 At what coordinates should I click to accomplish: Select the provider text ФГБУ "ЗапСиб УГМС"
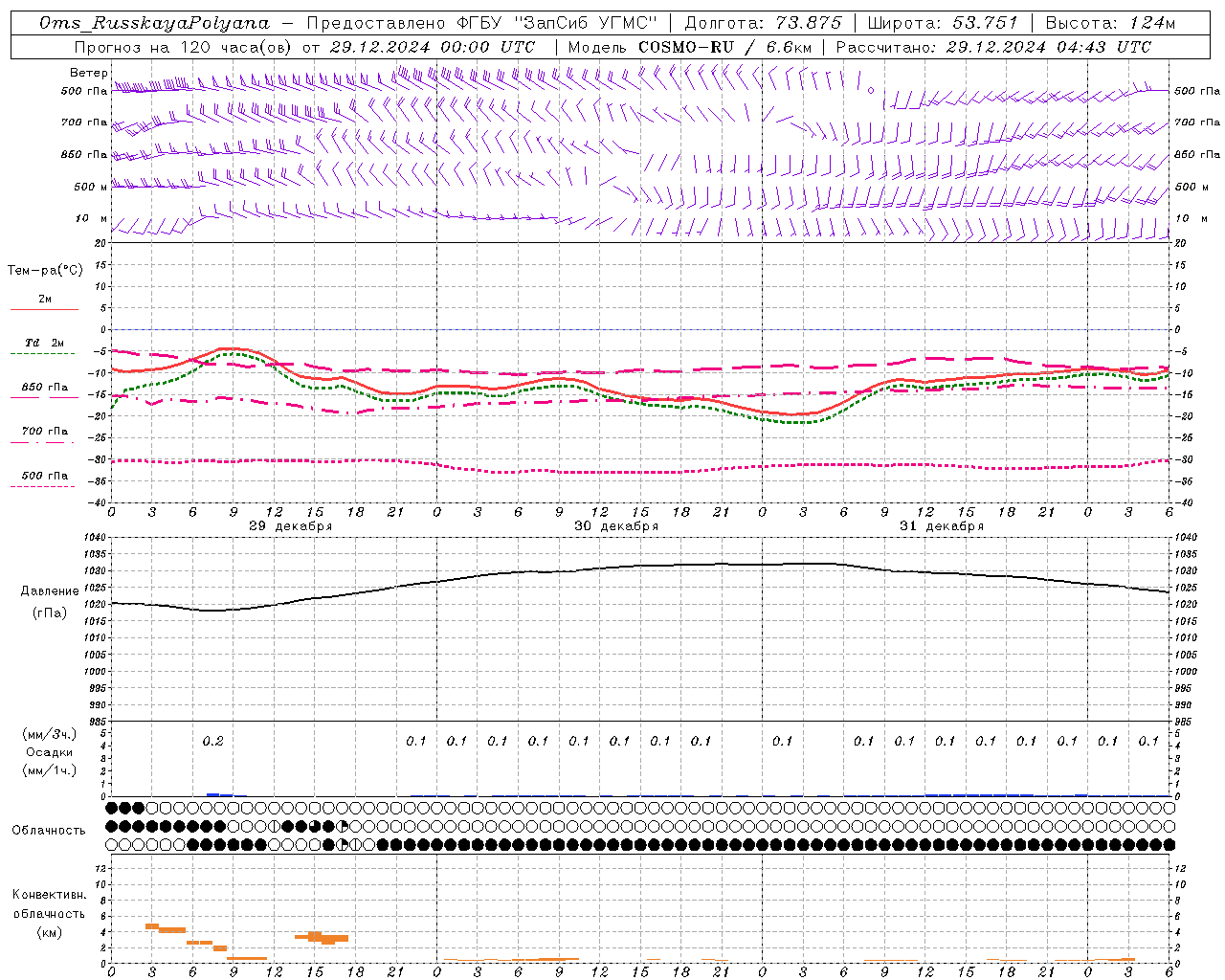(x=558, y=23)
